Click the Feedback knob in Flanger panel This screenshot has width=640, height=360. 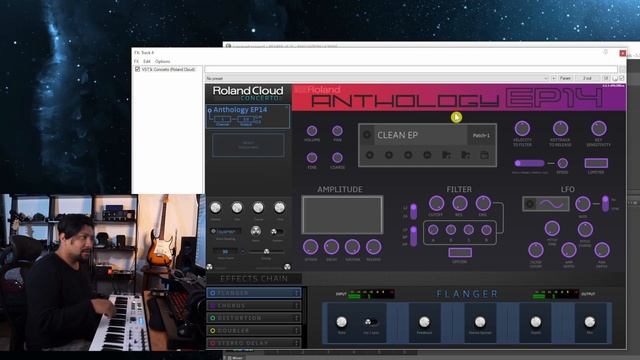coord(424,322)
